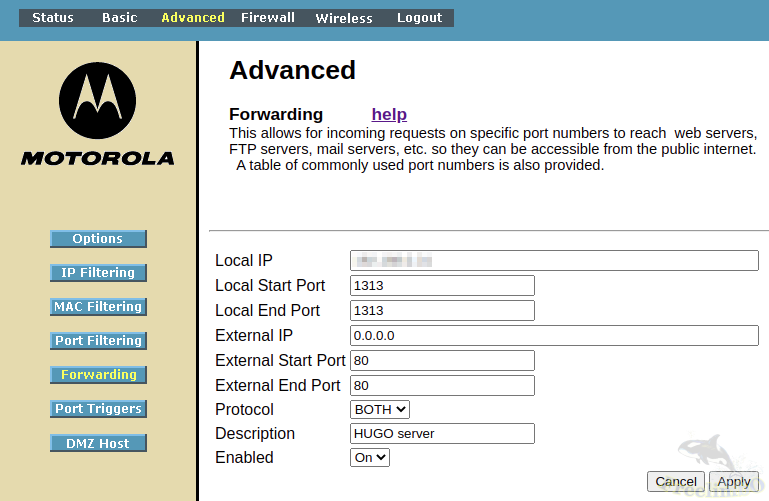Click Logout in the top menu

[x=419, y=18]
